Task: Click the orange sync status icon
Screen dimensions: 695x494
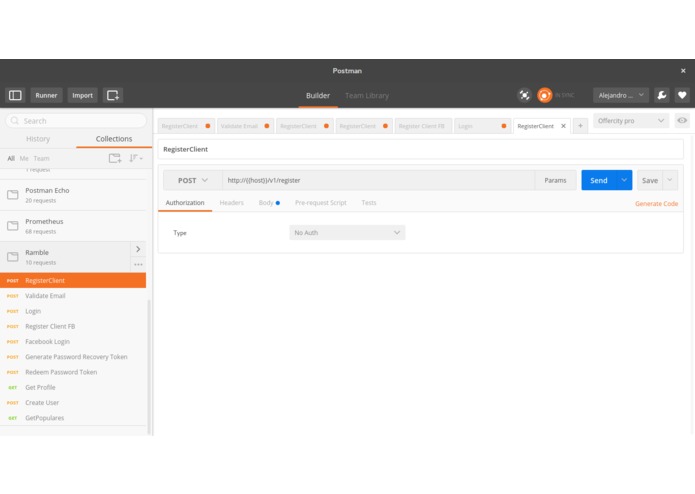Action: (x=545, y=95)
